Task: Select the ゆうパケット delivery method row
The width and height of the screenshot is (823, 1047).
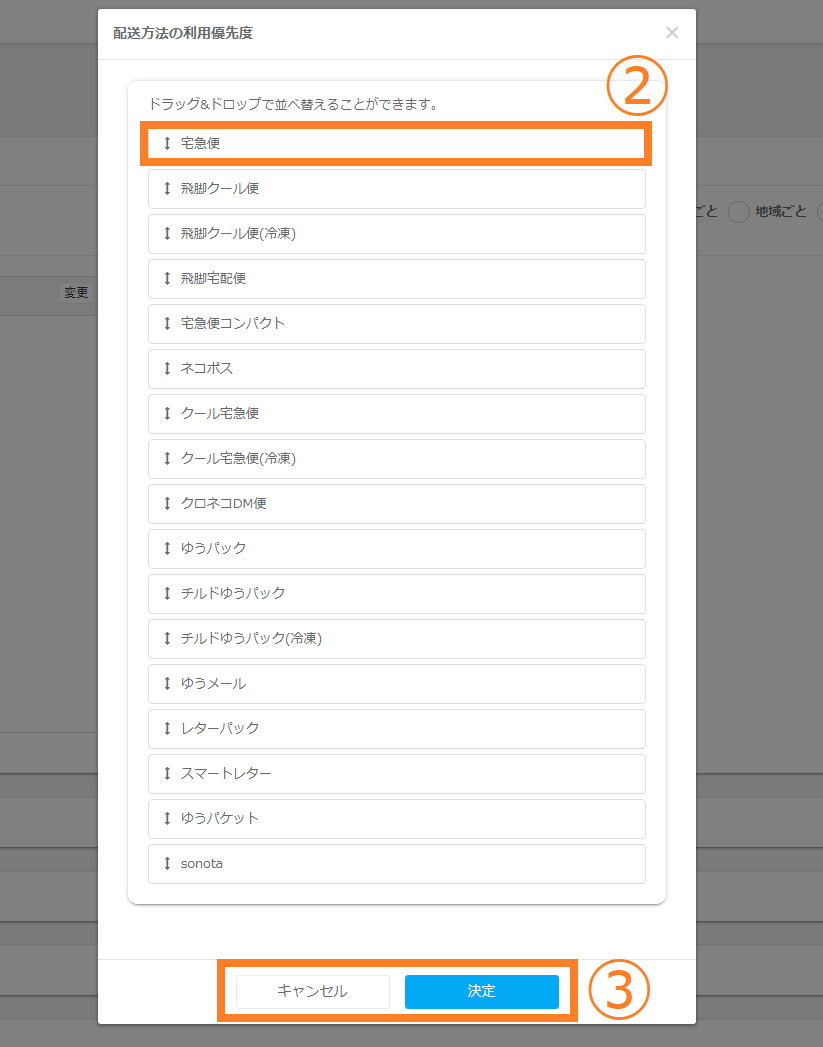Action: 396,818
